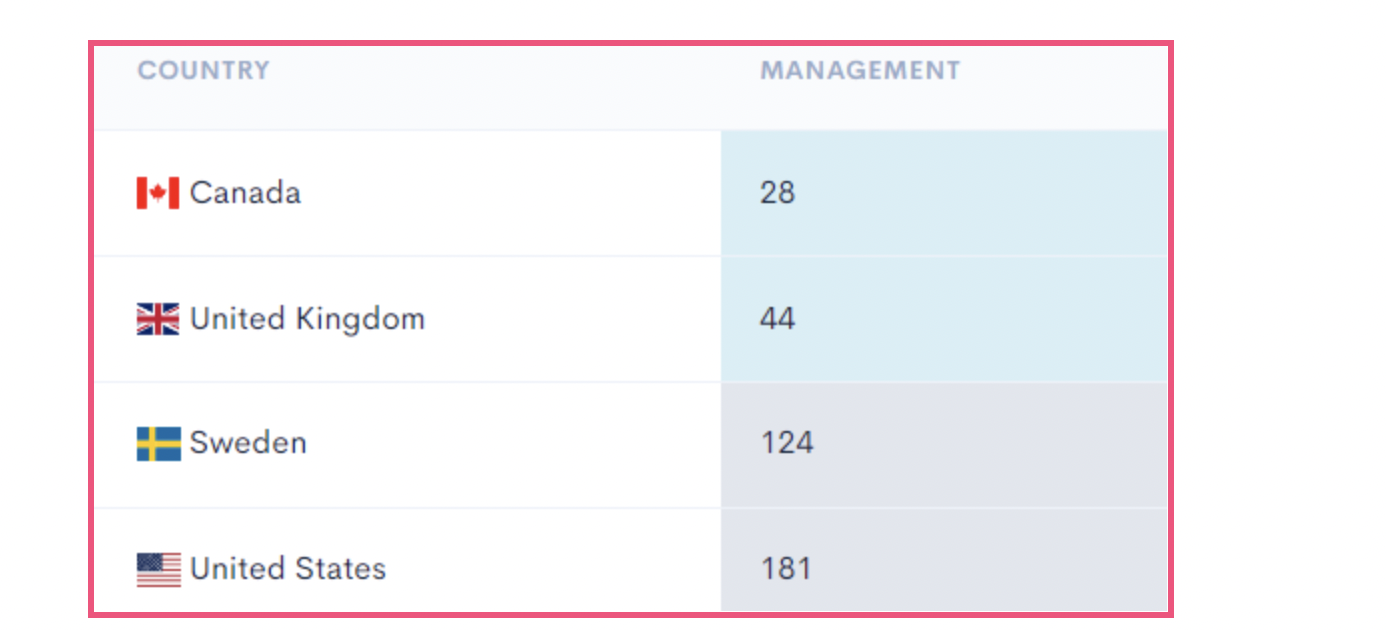Viewport: 1386px width, 630px height.
Task: Click the management value 181 cell
Action: [944, 560]
